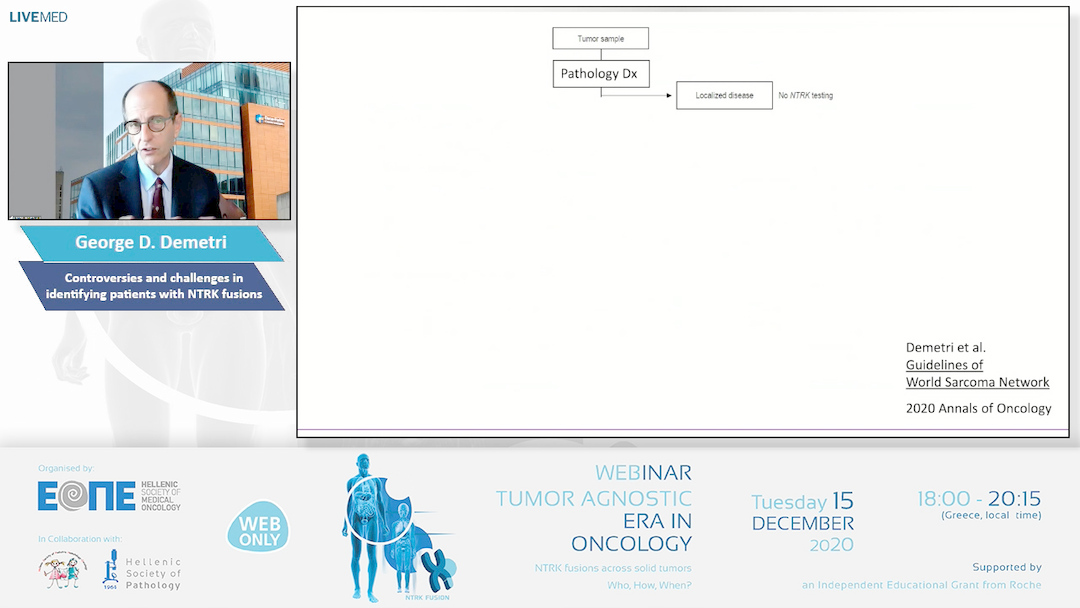Click 'Supported by' text
This screenshot has height=608, width=1080.
pos(1007,567)
